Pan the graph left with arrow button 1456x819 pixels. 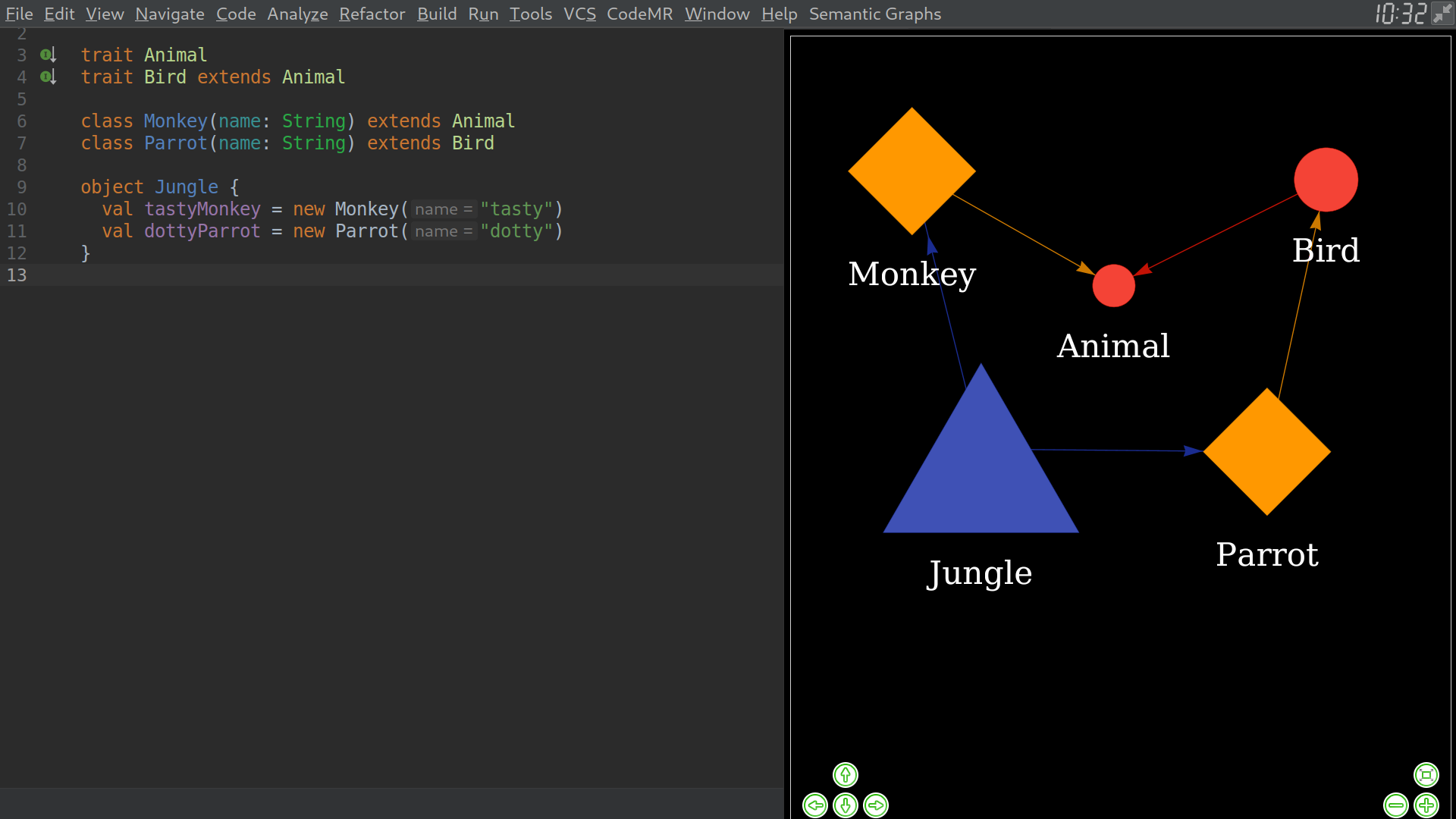[815, 805]
